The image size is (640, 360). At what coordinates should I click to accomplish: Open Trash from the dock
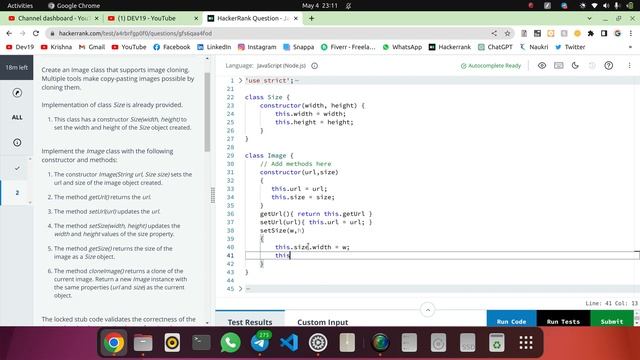tap(497, 342)
